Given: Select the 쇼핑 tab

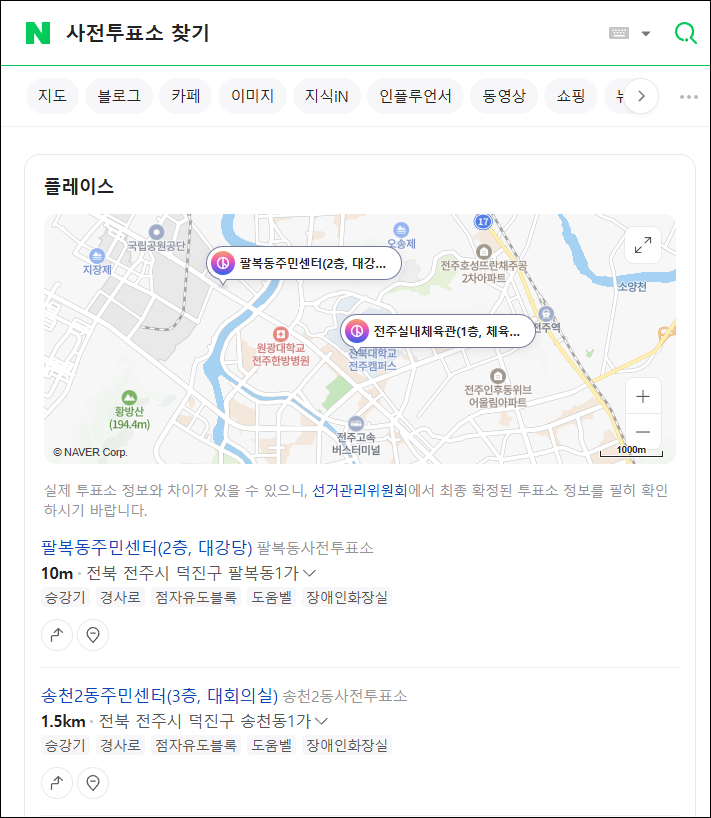Looking at the screenshot, I should pyautogui.click(x=571, y=96).
